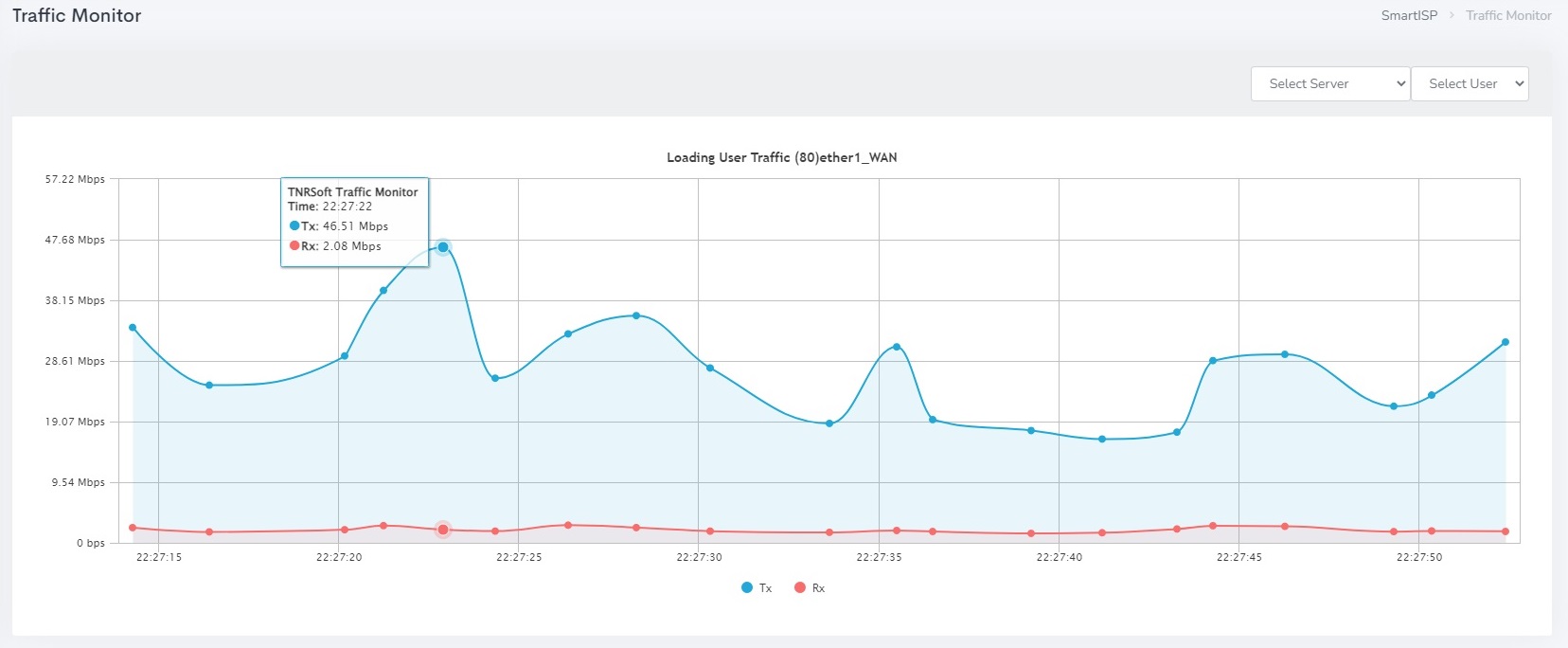This screenshot has height=648, width=1568.
Task: Click the 0 bps axis label
Action: (91, 543)
